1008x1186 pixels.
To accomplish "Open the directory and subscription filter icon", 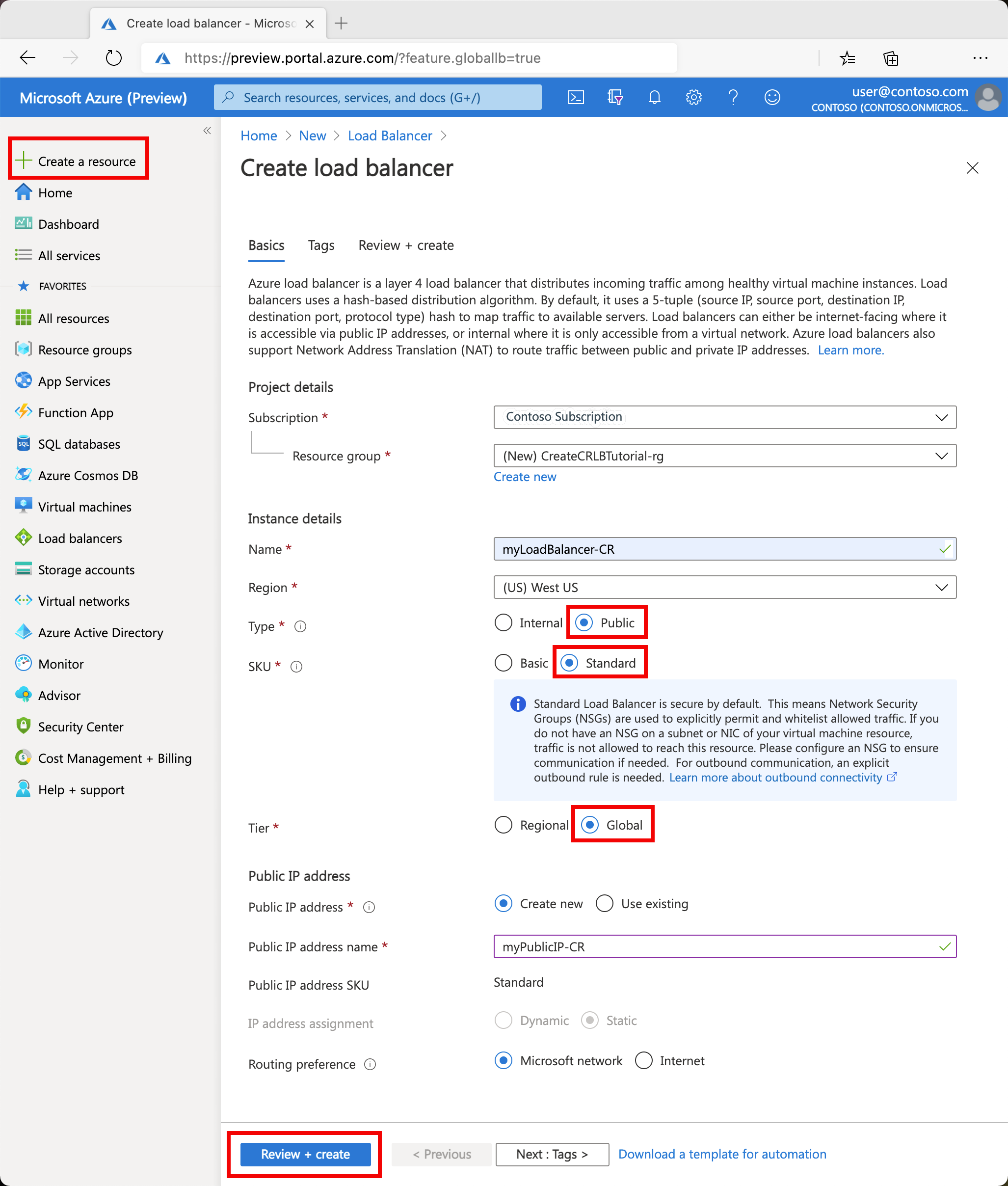I will (x=615, y=97).
